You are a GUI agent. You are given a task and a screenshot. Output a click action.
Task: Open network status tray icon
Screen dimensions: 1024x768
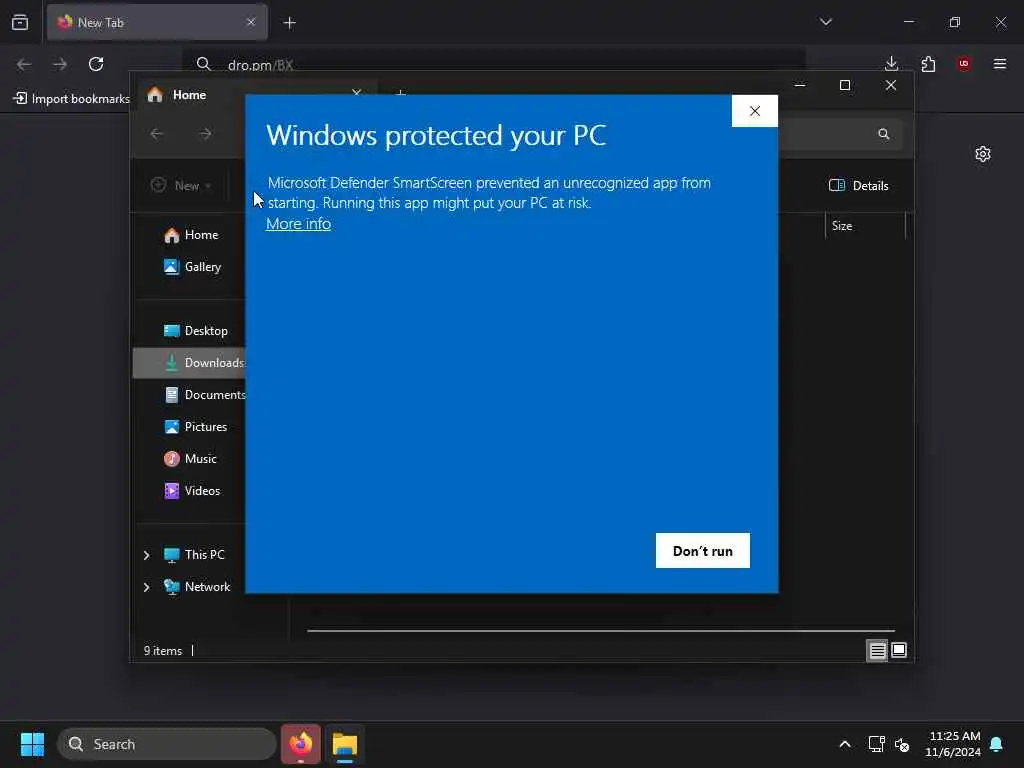tap(876, 744)
